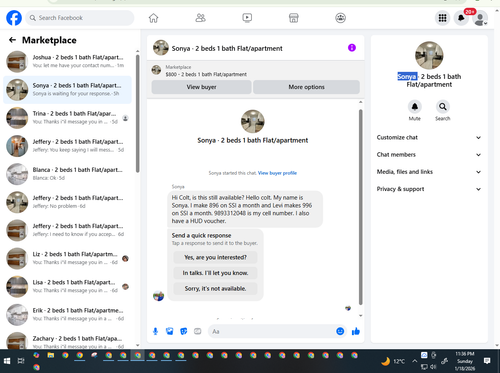
Task: Click the View buyer button
Action: click(x=201, y=87)
